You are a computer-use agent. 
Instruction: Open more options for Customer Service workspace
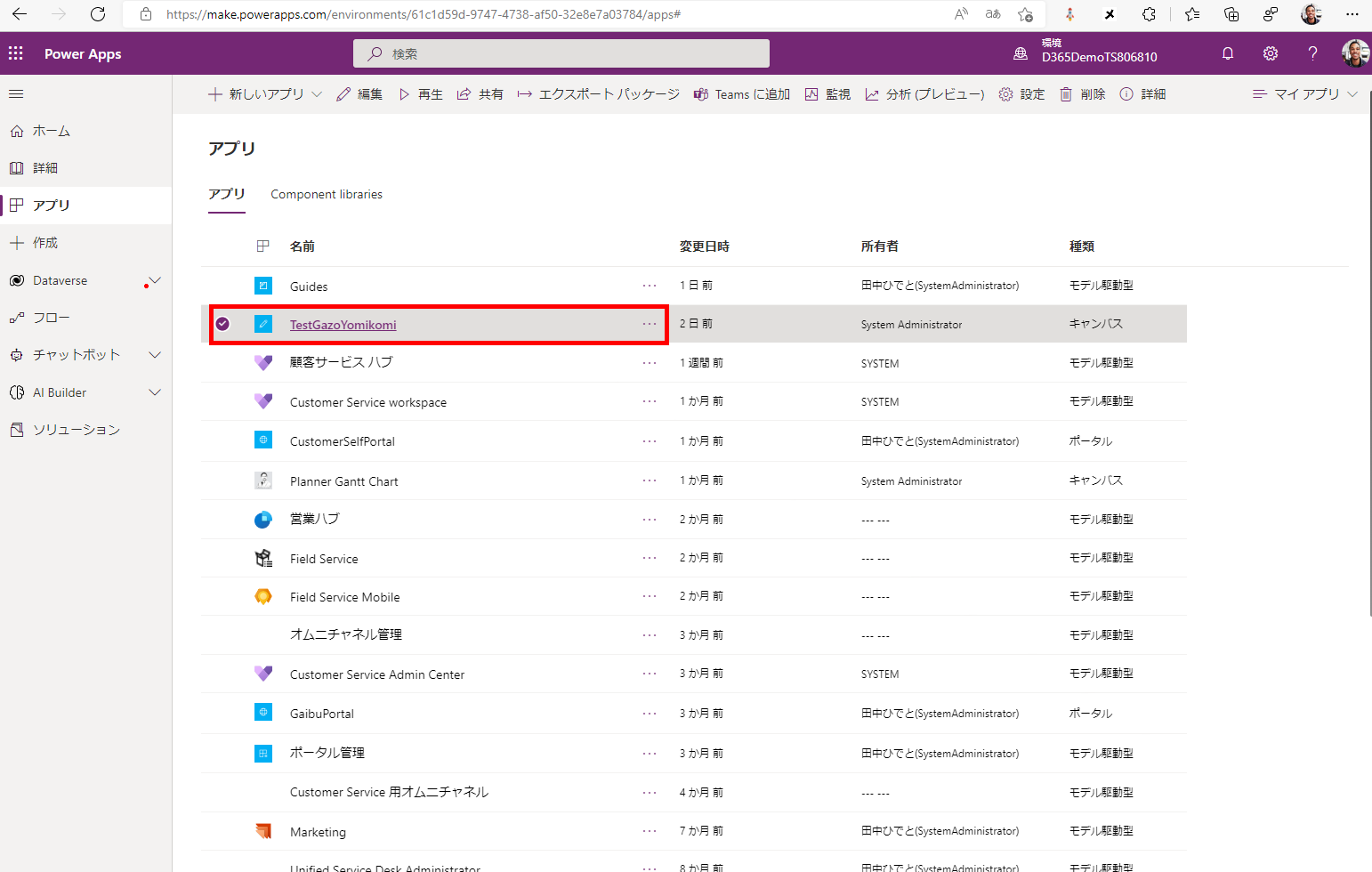(x=650, y=401)
